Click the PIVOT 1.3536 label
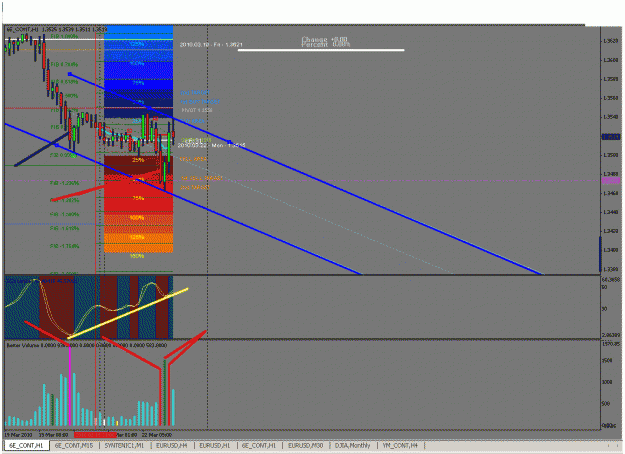The width and height of the screenshot is (625, 454). point(197,110)
